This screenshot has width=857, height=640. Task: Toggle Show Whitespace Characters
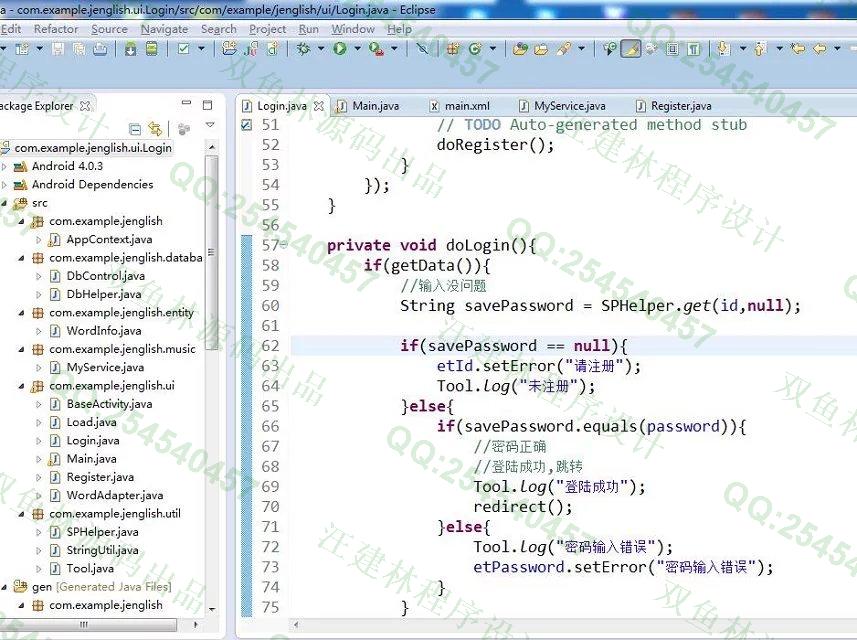point(694,49)
